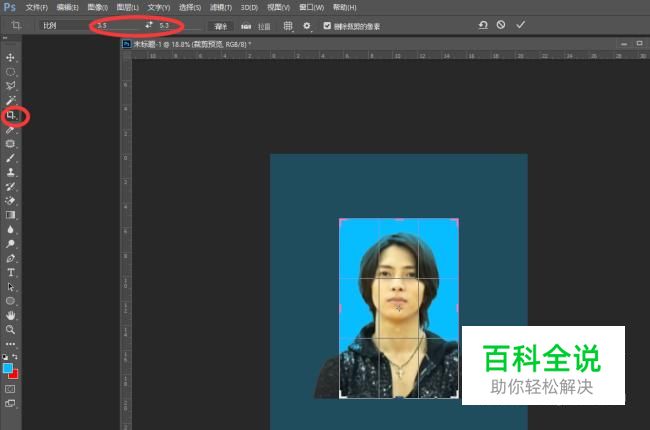Open the red background color swatch
Viewport: 650px width, 430px height.
(15, 375)
